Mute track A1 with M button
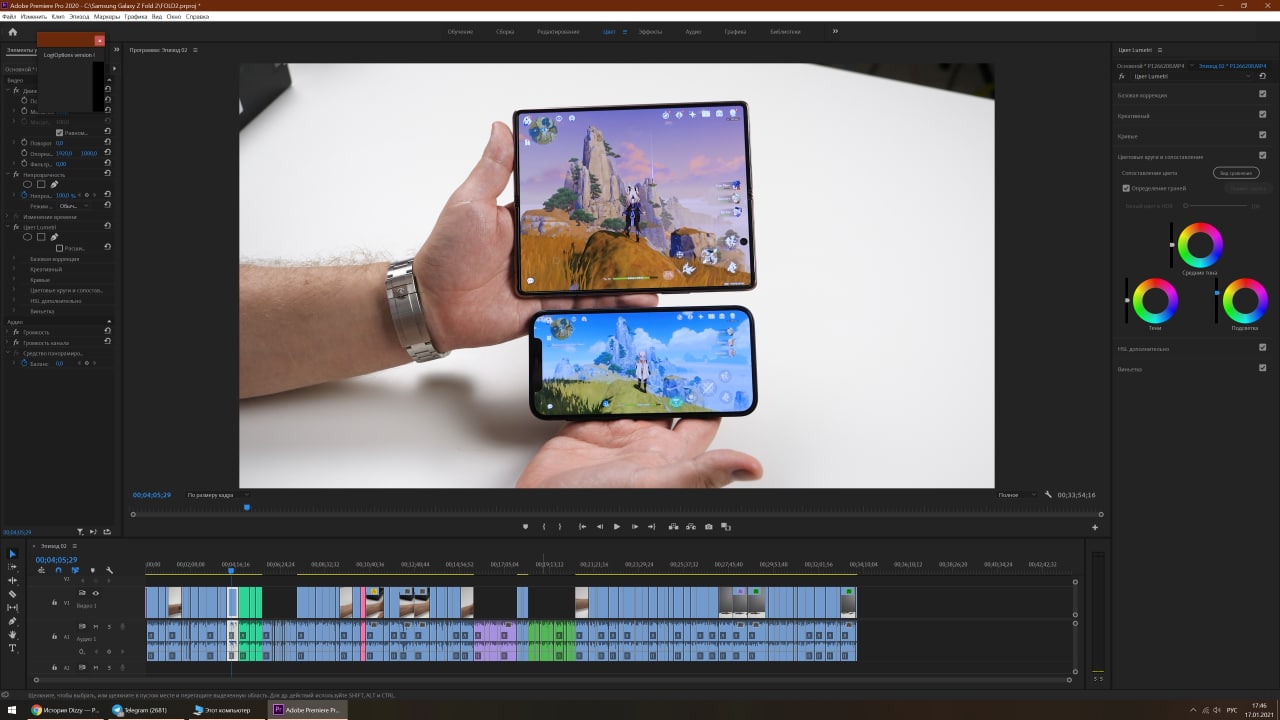 coord(96,626)
